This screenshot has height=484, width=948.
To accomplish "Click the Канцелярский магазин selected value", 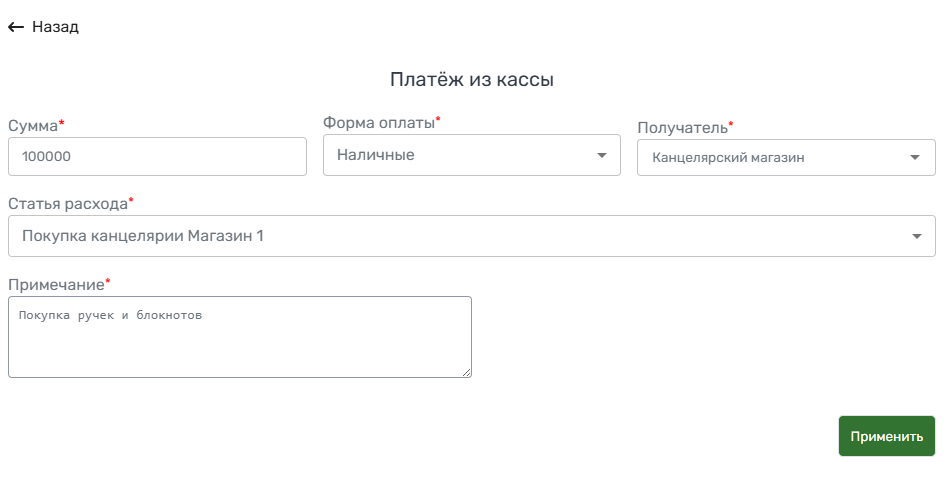I will (x=728, y=158).
